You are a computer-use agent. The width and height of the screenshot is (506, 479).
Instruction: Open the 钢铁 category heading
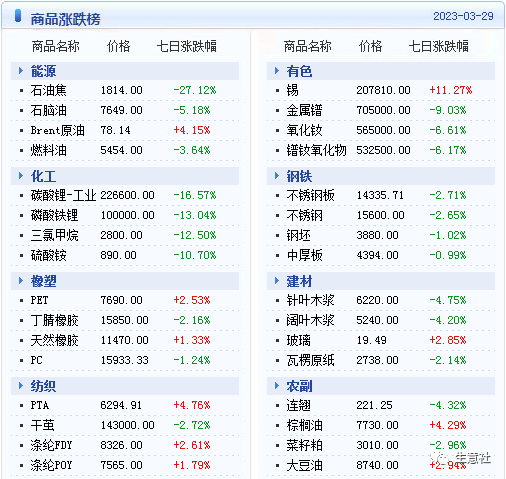pyautogui.click(x=299, y=176)
